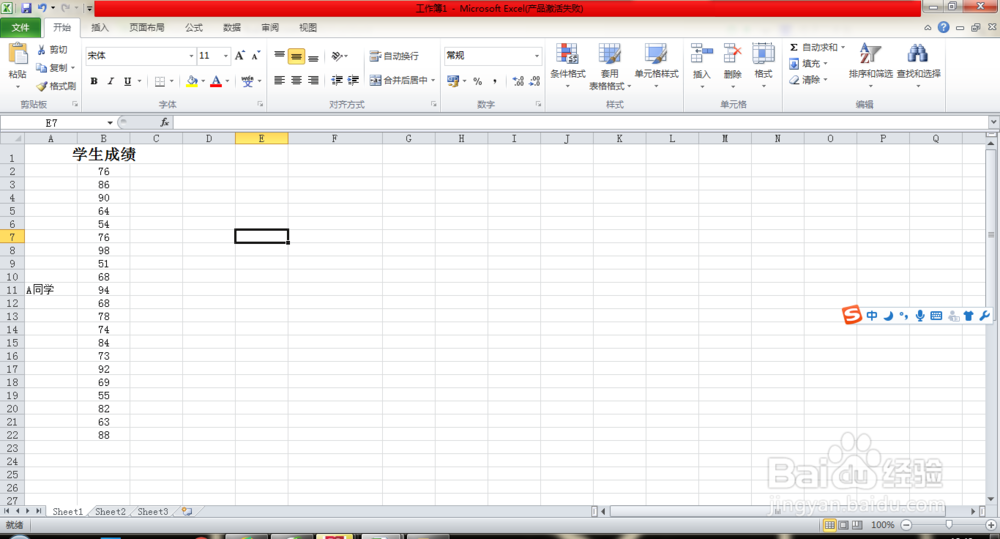Click the orientation text-angle icon

click(337, 56)
